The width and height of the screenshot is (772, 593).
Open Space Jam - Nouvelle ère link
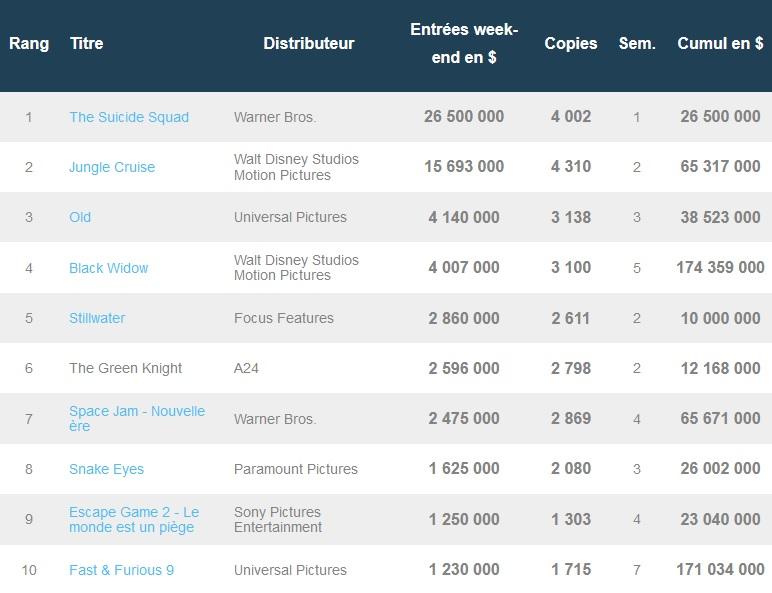tap(137, 419)
